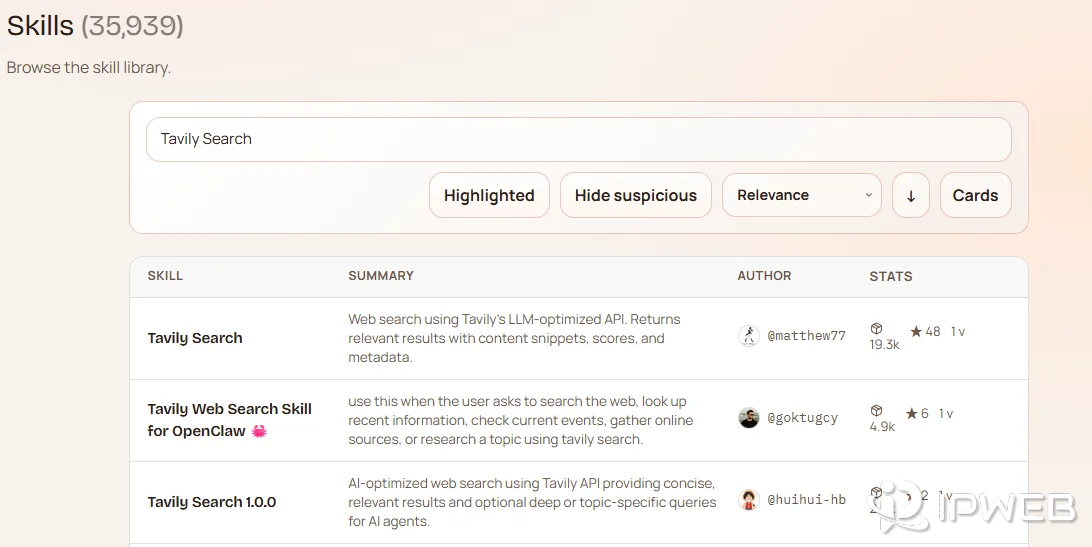Click the sort direction arrow button
The height and width of the screenshot is (547, 1092).
point(910,195)
